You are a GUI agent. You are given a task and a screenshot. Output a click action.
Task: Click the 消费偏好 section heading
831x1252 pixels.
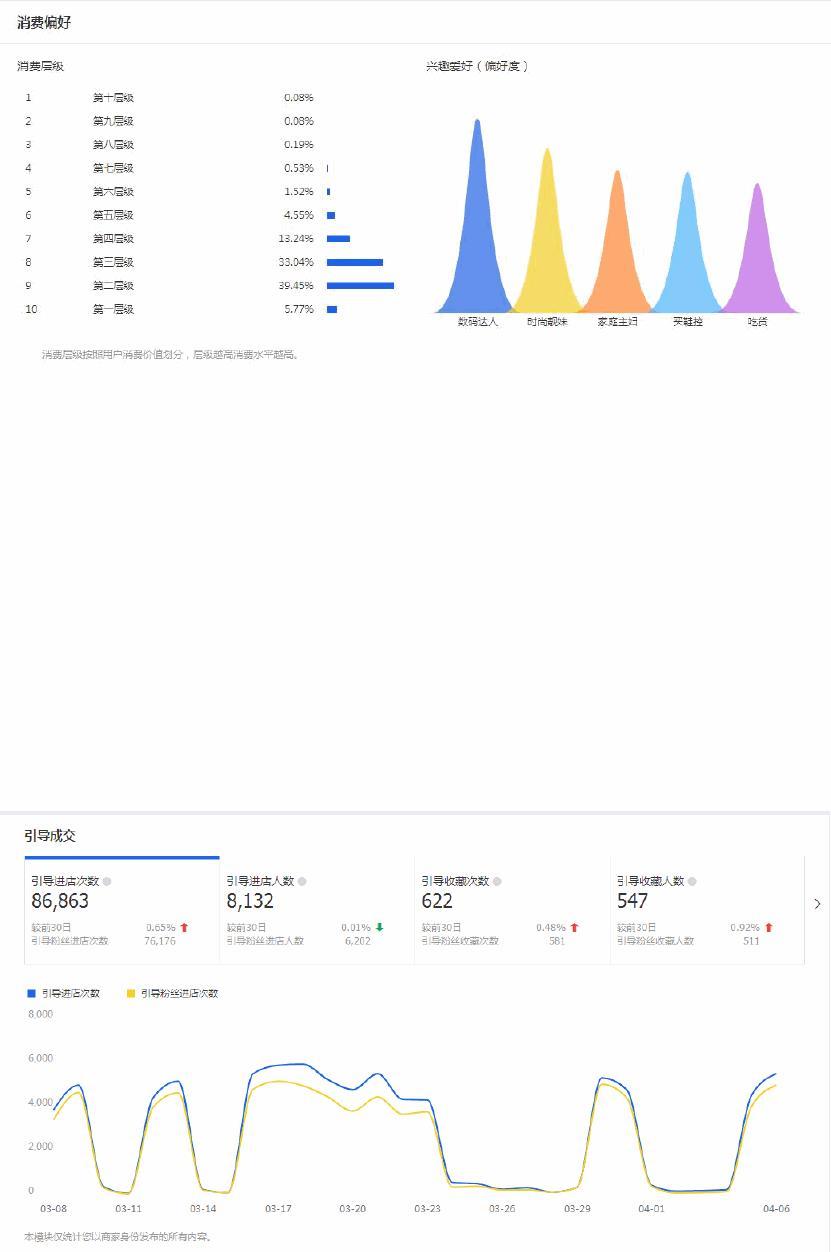44,22
